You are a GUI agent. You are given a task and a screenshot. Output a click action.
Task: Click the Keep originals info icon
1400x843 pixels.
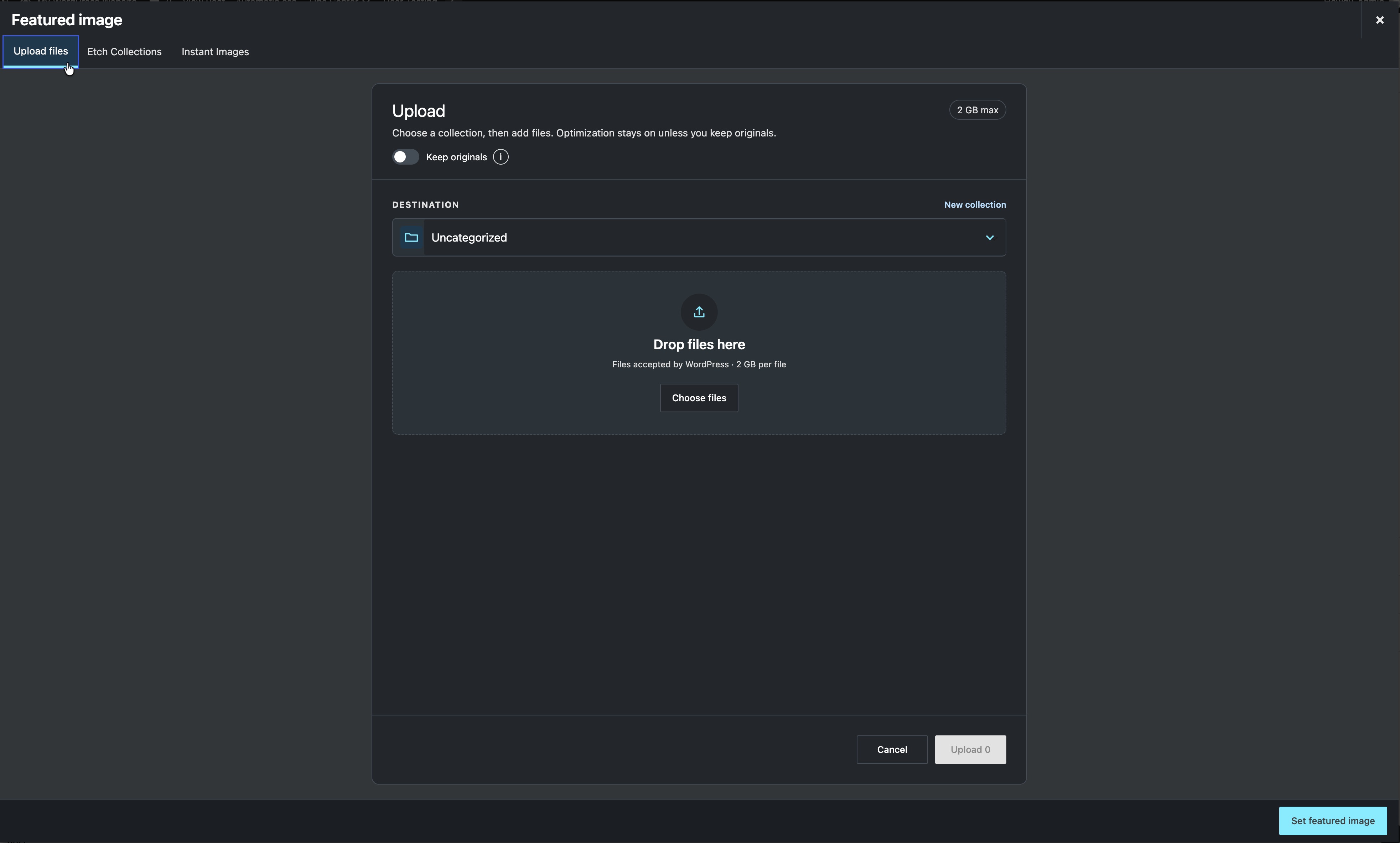pyautogui.click(x=501, y=157)
